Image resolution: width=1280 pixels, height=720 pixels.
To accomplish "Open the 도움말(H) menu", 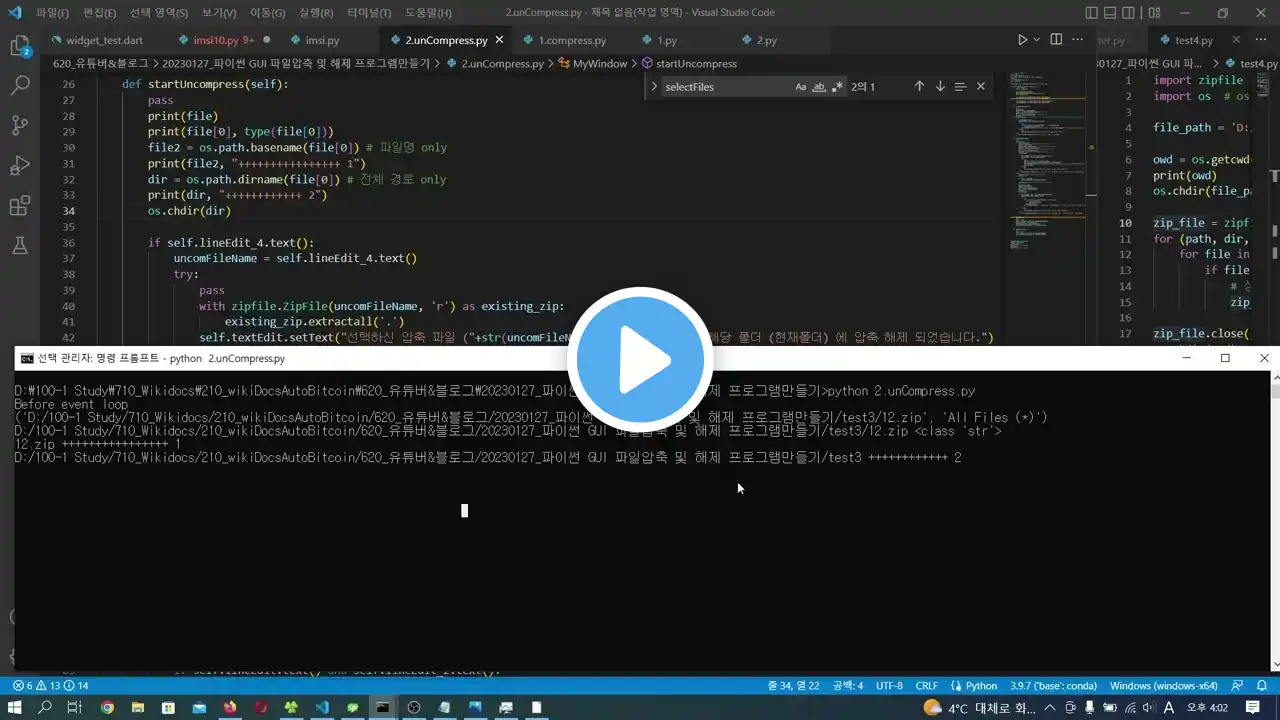I will pos(428,13).
